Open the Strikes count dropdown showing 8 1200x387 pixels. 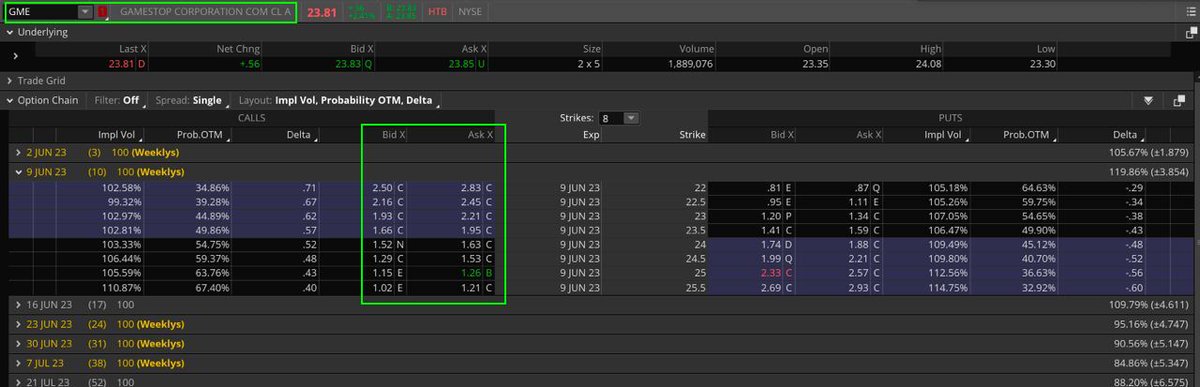tap(619, 118)
